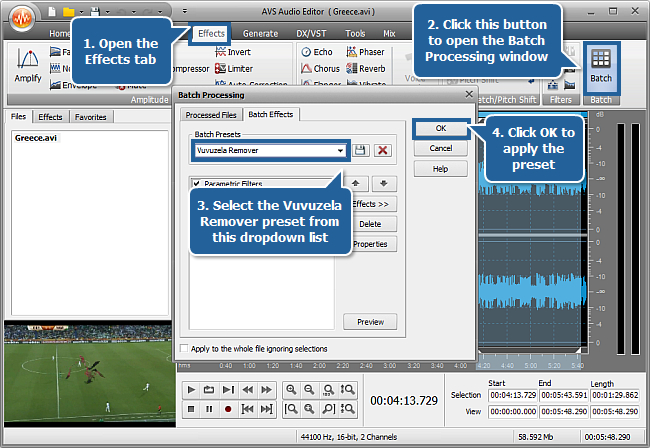Click the floppy disk save icon in title bar
Viewport: 650px width, 448px height.
click(95, 12)
